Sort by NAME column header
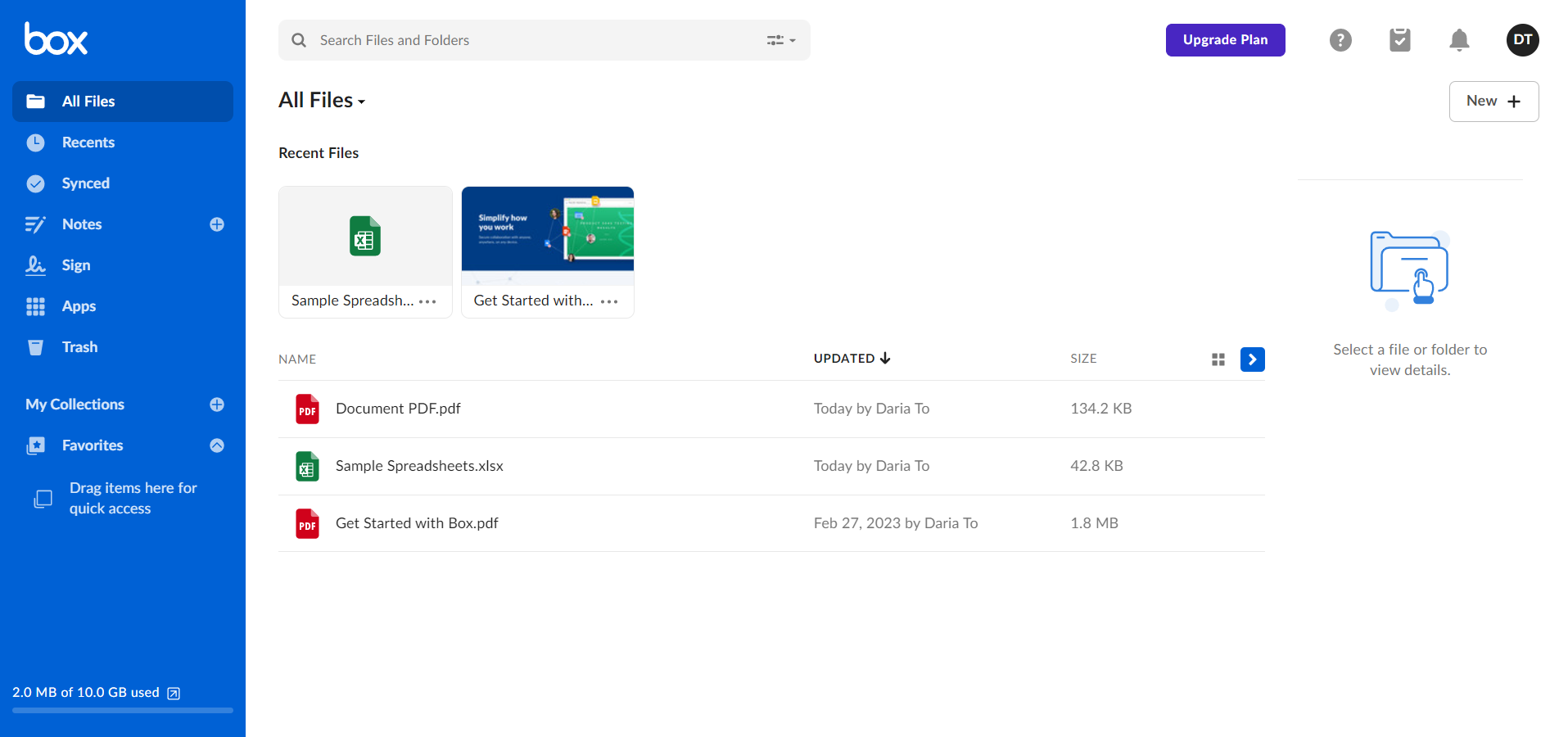 (x=297, y=359)
